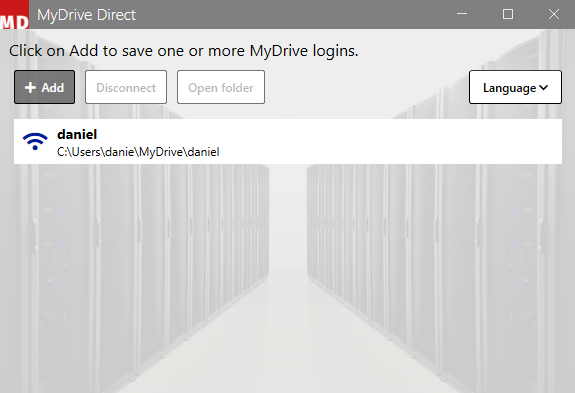575x393 pixels.
Task: Minimize the MyDrive Direct window
Action: pyautogui.click(x=462, y=14)
